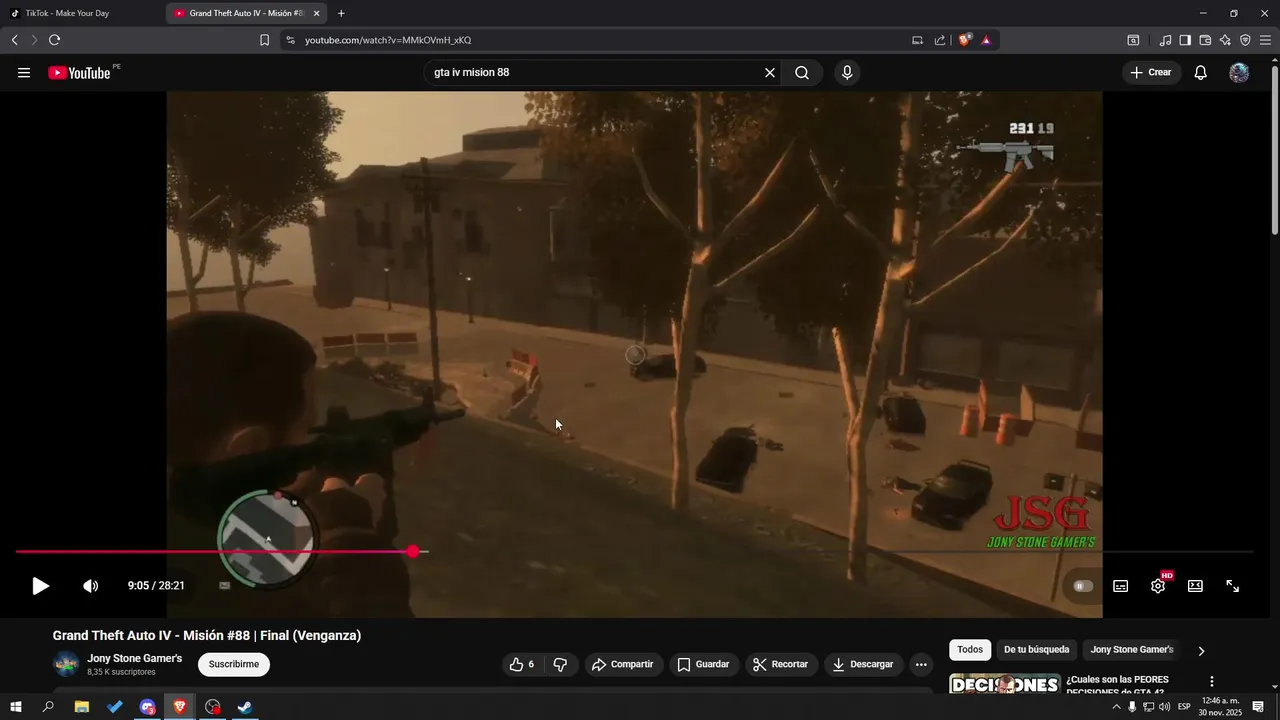Open Brave VPN shield icon

pyautogui.click(x=1245, y=40)
